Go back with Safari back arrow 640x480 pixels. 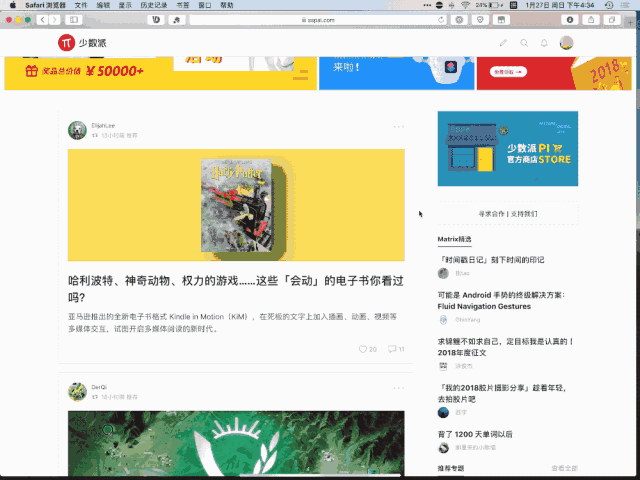pos(42,20)
